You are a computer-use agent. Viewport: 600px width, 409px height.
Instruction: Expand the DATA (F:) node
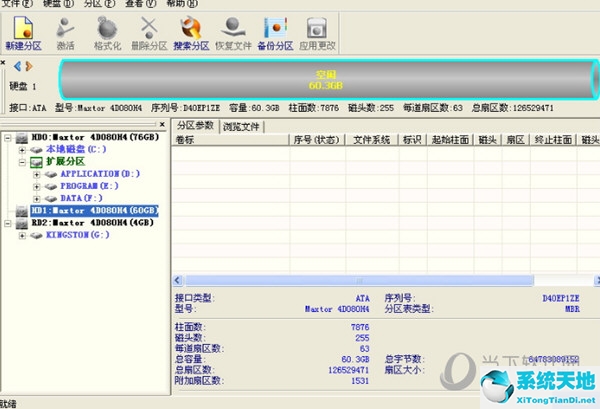click(x=36, y=199)
